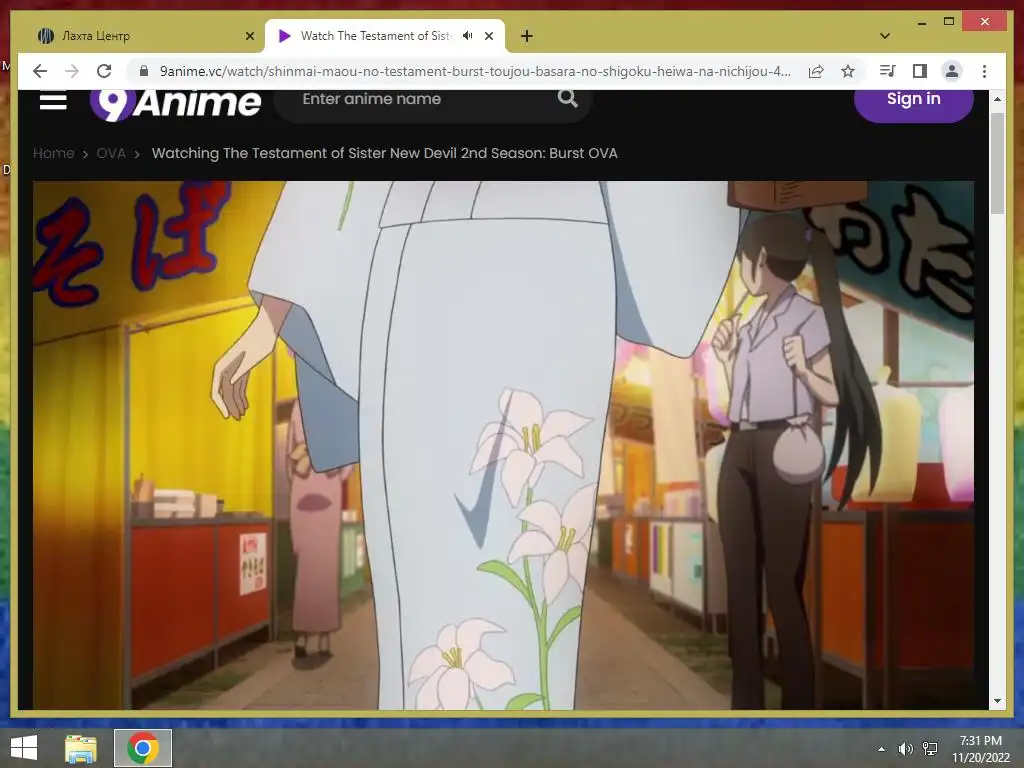Open the media control icon in toolbar
The height and width of the screenshot is (768, 1024).
click(887, 71)
